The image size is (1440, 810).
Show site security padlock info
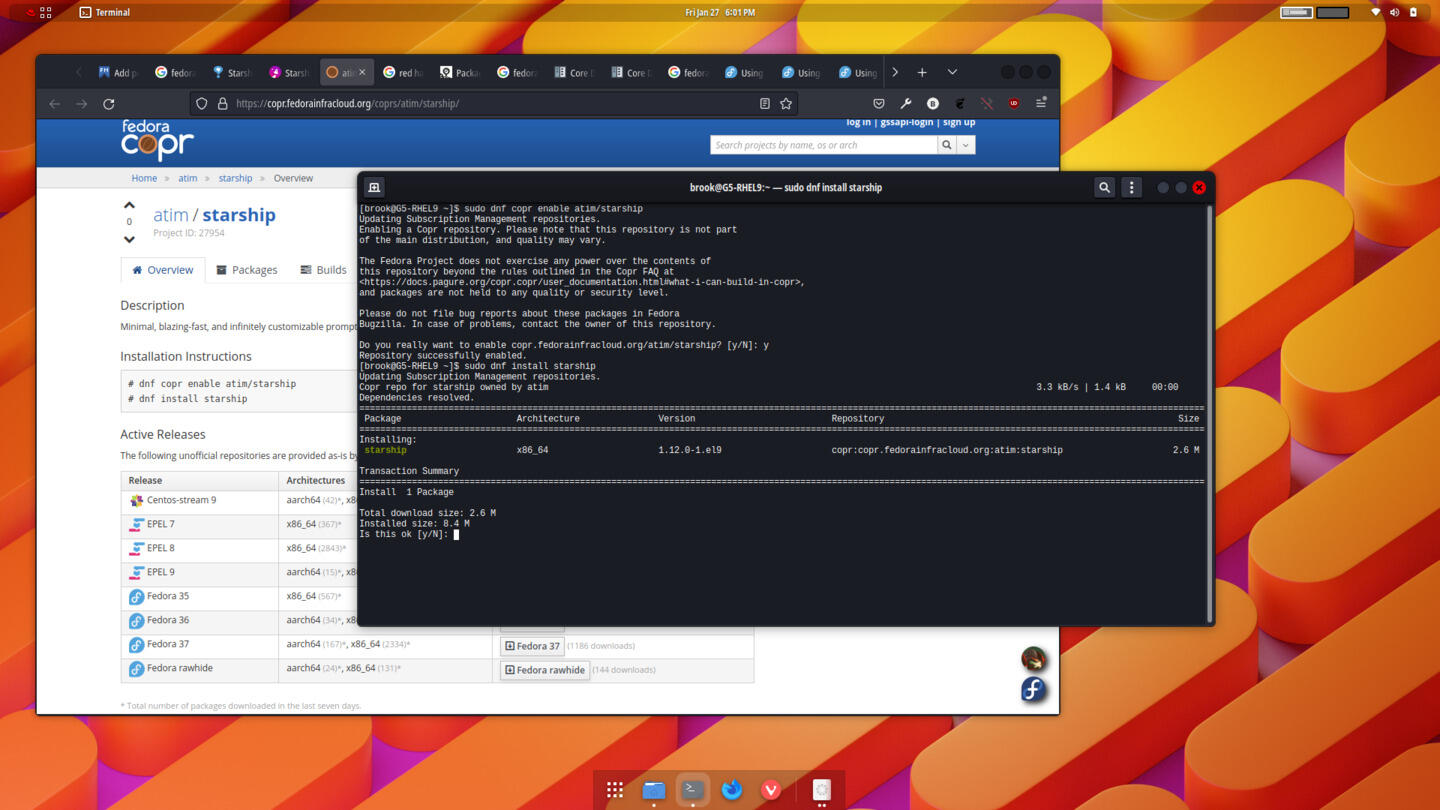(x=222, y=103)
